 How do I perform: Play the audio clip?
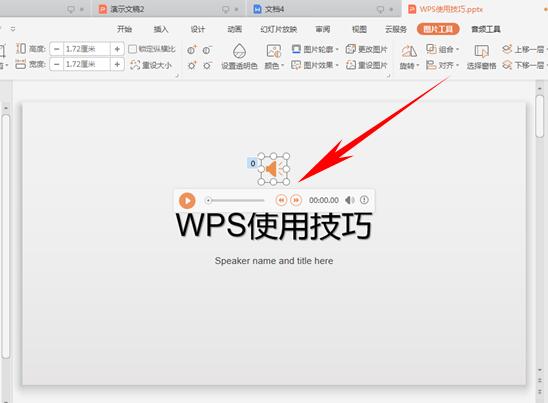coord(187,200)
